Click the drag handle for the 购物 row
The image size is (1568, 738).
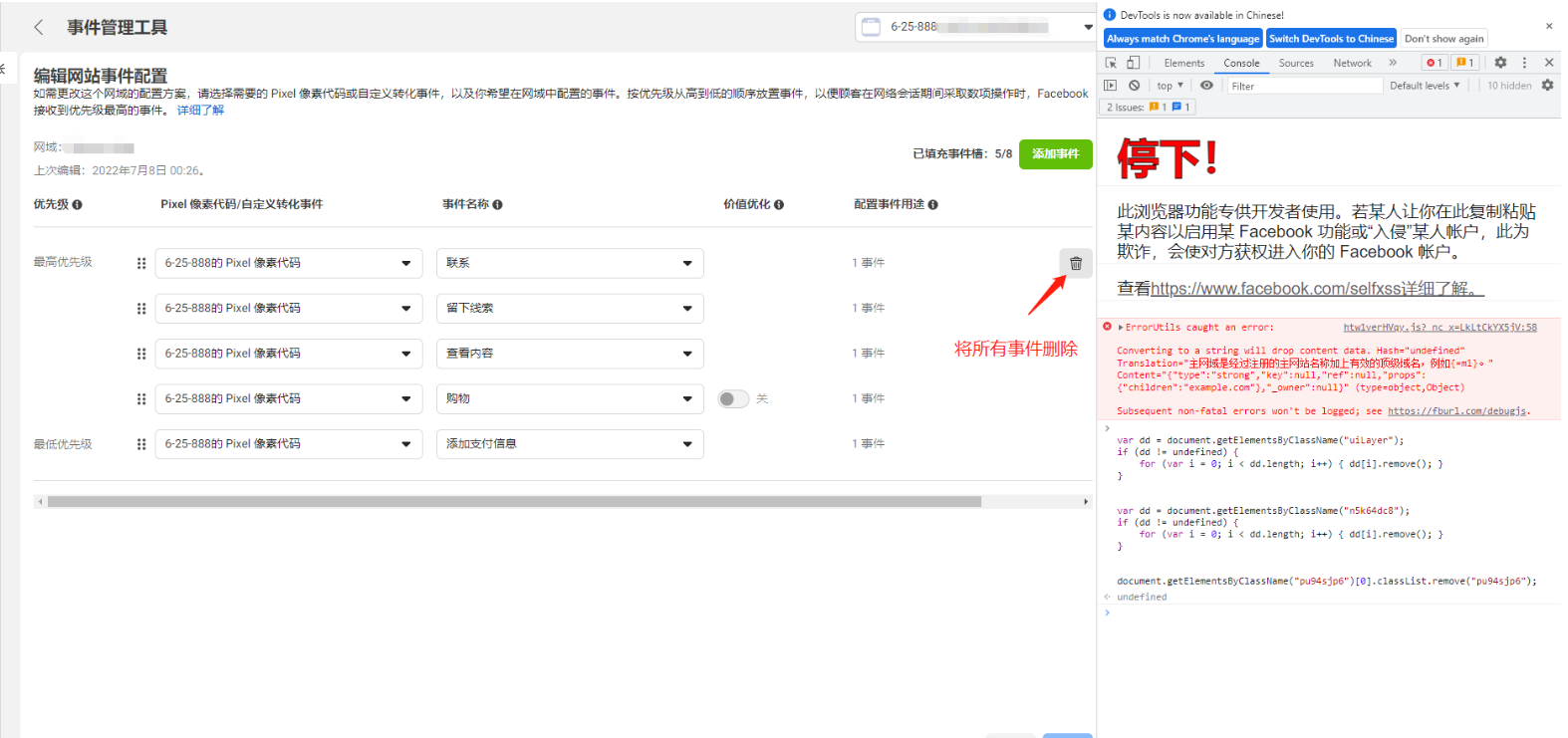pos(141,398)
